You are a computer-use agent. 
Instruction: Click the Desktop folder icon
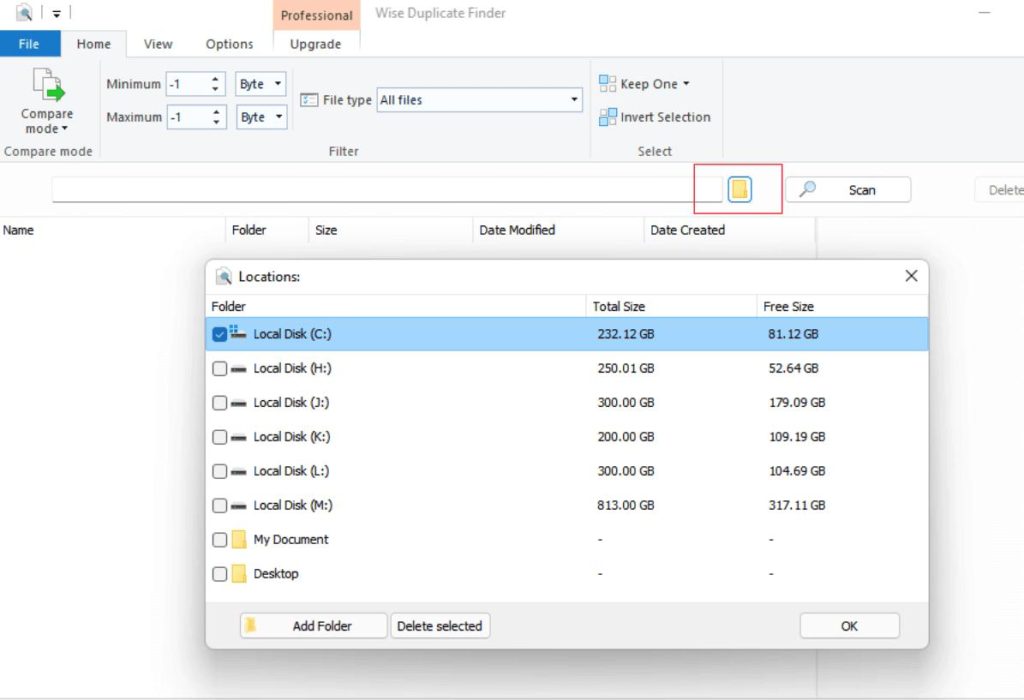239,573
